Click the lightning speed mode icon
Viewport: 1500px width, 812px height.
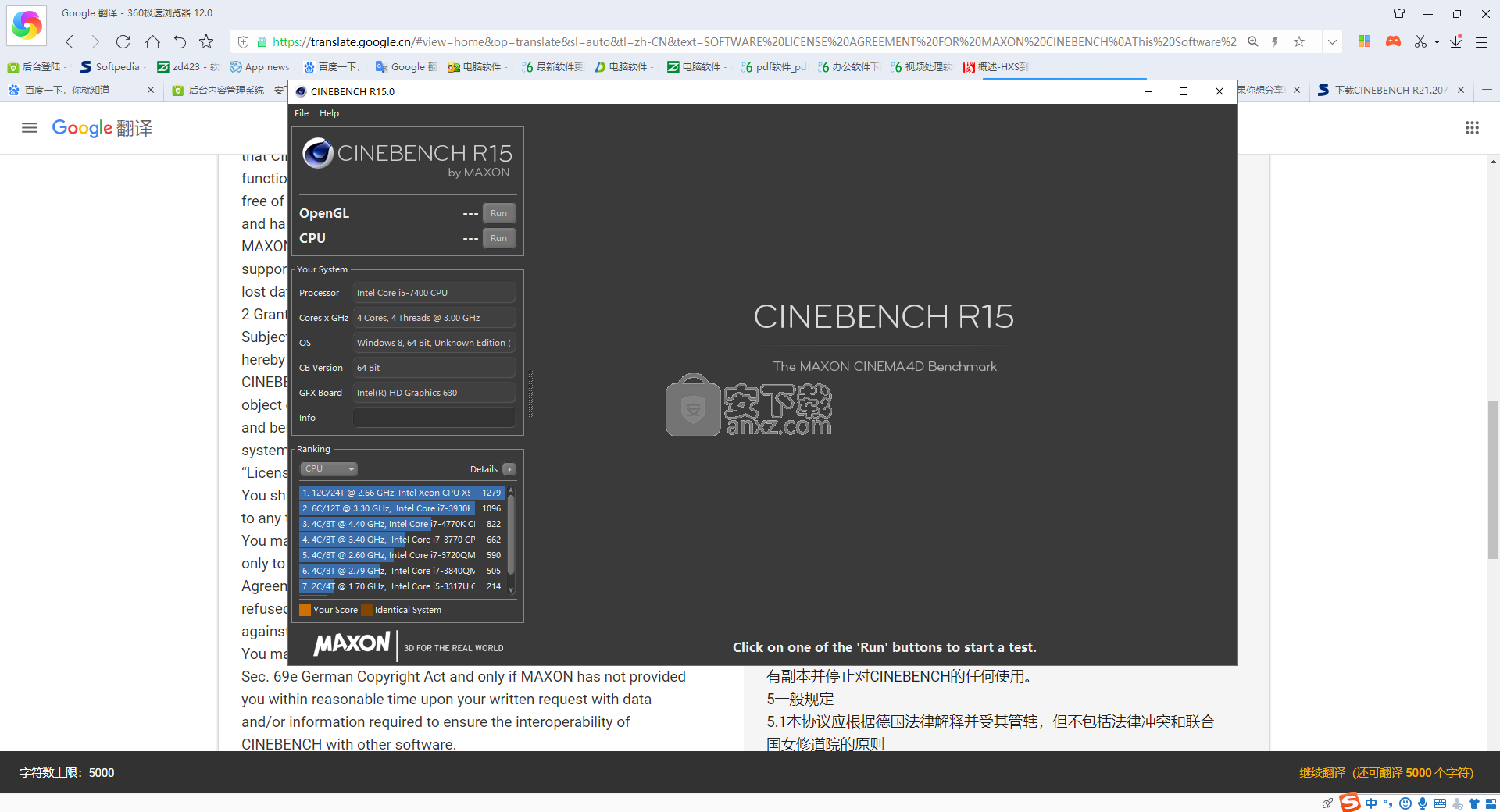pos(1275,41)
